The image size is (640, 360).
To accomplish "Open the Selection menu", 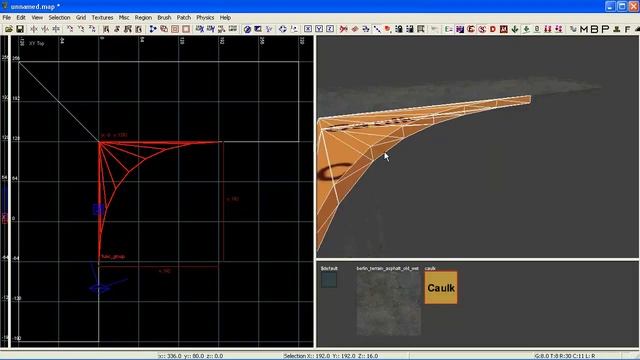I will tap(59, 18).
